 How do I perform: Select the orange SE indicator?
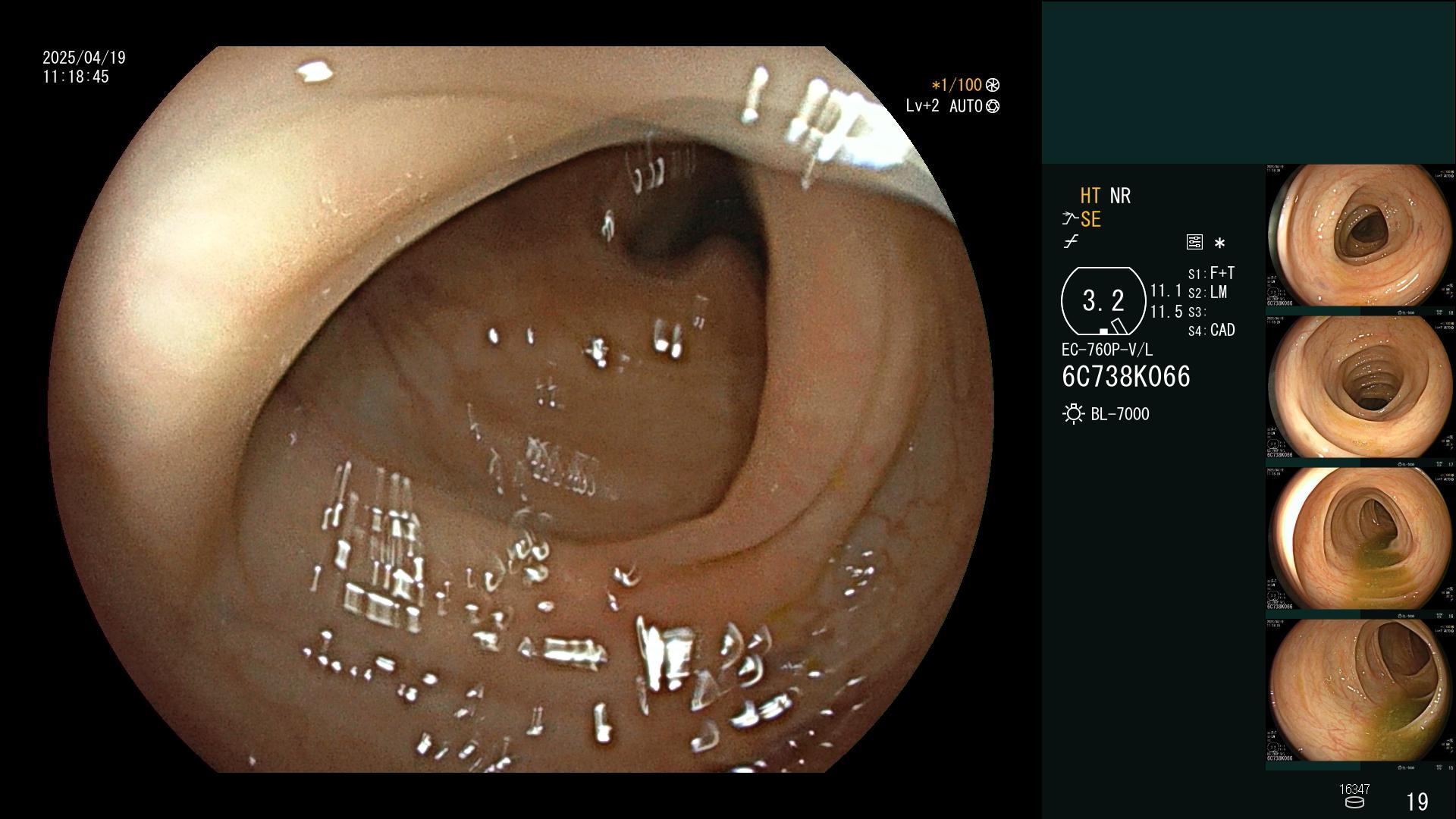tap(1090, 219)
